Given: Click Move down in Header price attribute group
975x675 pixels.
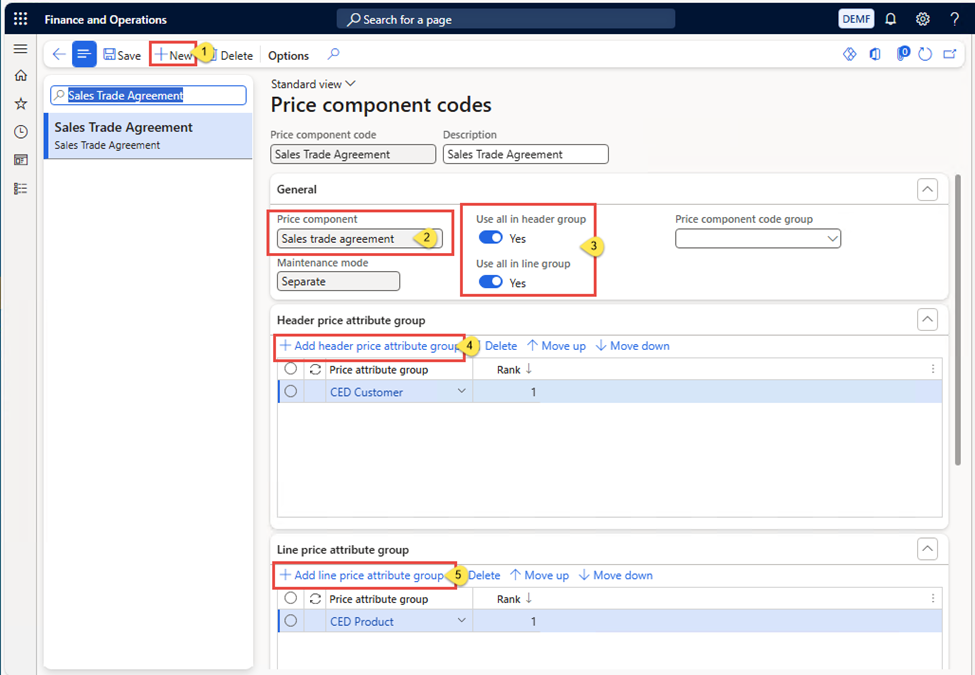Looking at the screenshot, I should (x=633, y=346).
